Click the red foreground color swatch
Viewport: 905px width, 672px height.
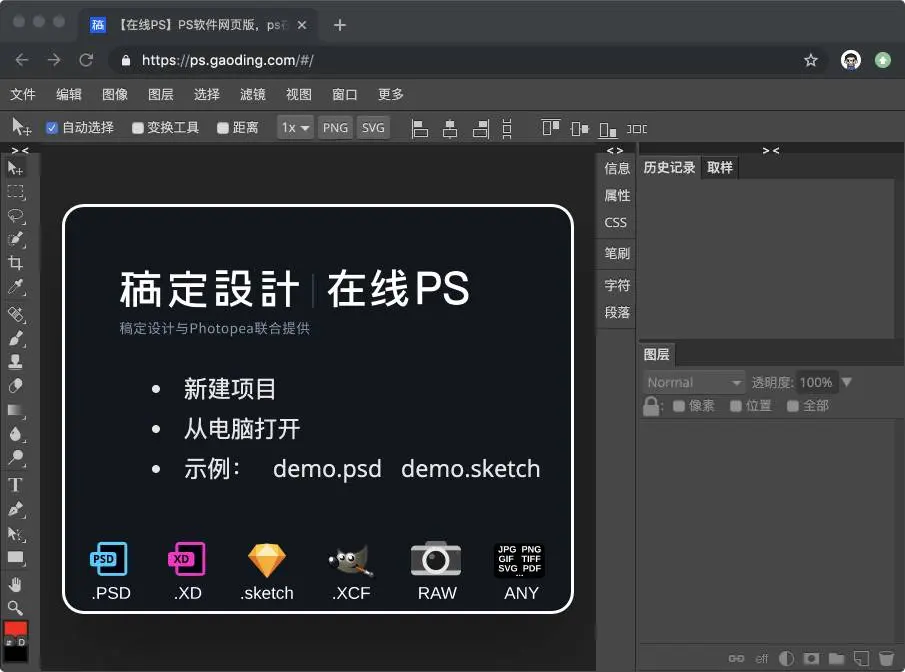point(16,628)
